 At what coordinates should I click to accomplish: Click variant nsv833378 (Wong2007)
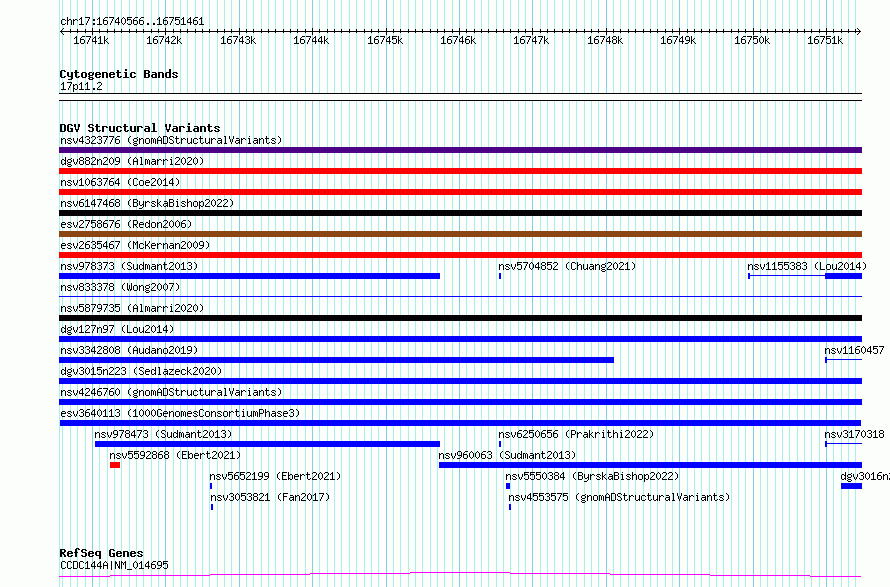coord(120,287)
